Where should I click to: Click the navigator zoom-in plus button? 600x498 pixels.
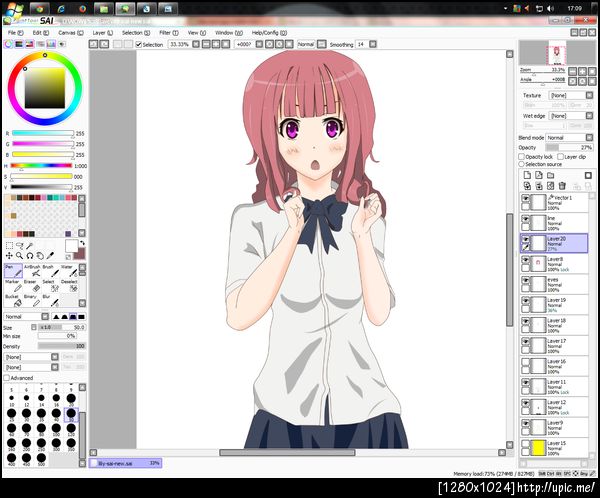click(582, 71)
